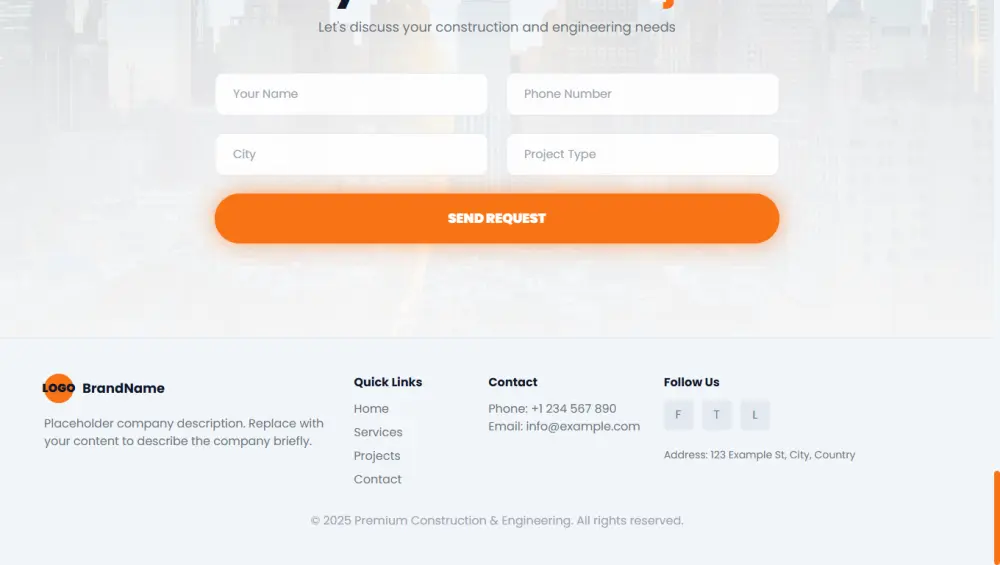Open the Facebook "F" social icon
Image resolution: width=1000 pixels, height=565 pixels.
coord(678,415)
